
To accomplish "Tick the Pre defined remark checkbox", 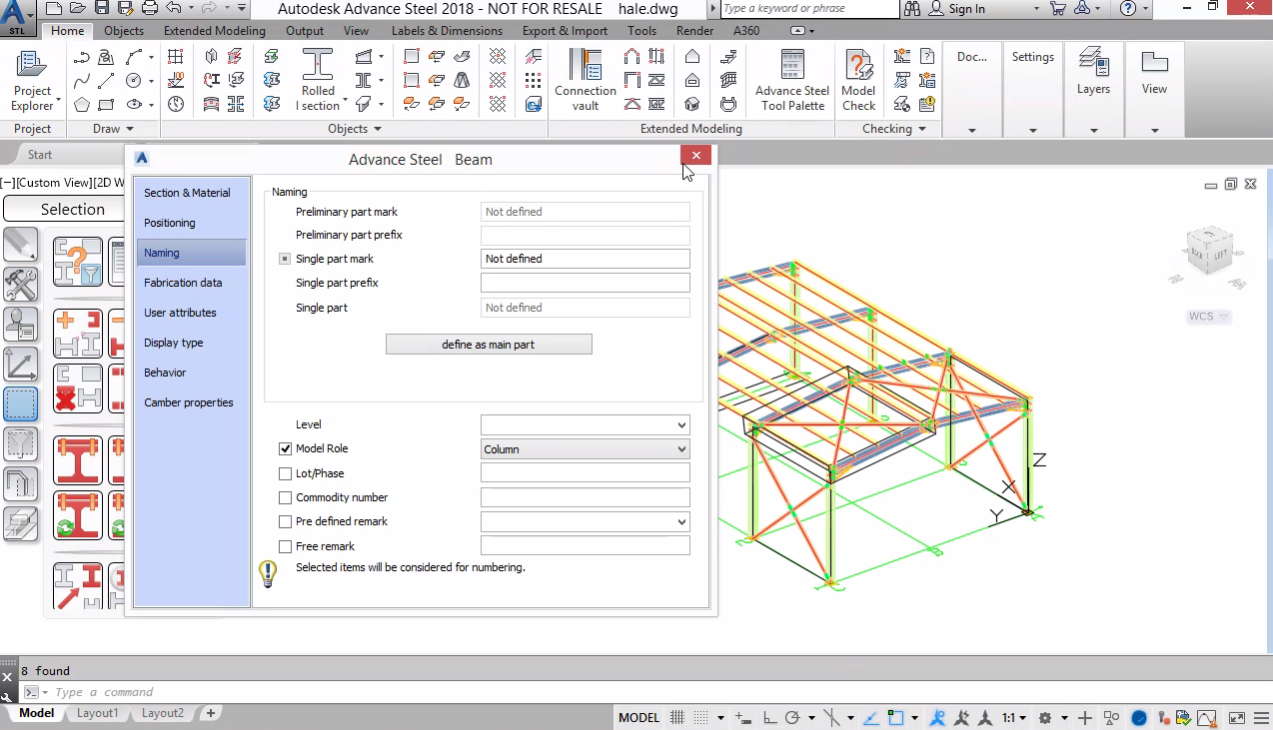I will pos(285,522).
